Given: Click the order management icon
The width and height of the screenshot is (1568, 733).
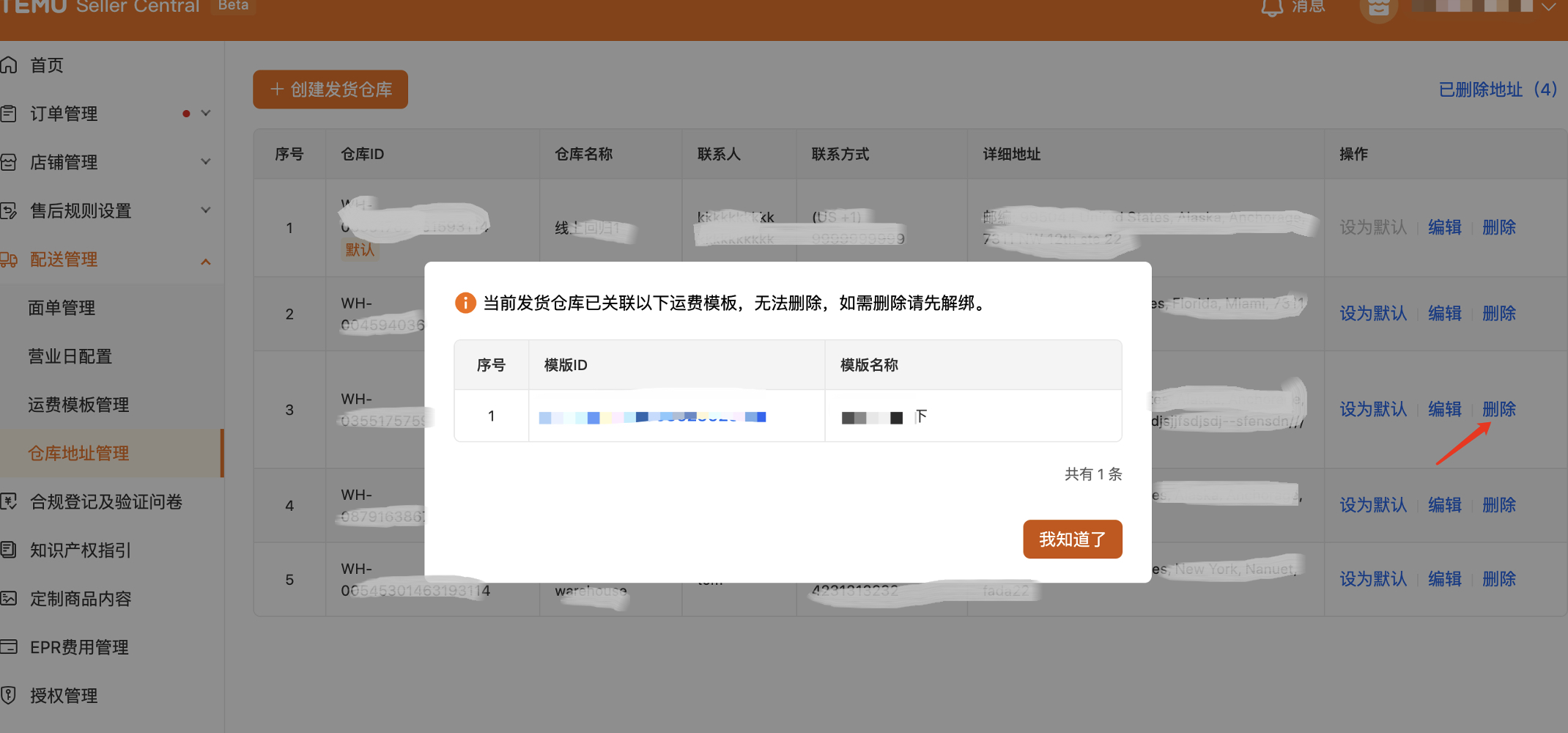Looking at the screenshot, I should point(9,114).
